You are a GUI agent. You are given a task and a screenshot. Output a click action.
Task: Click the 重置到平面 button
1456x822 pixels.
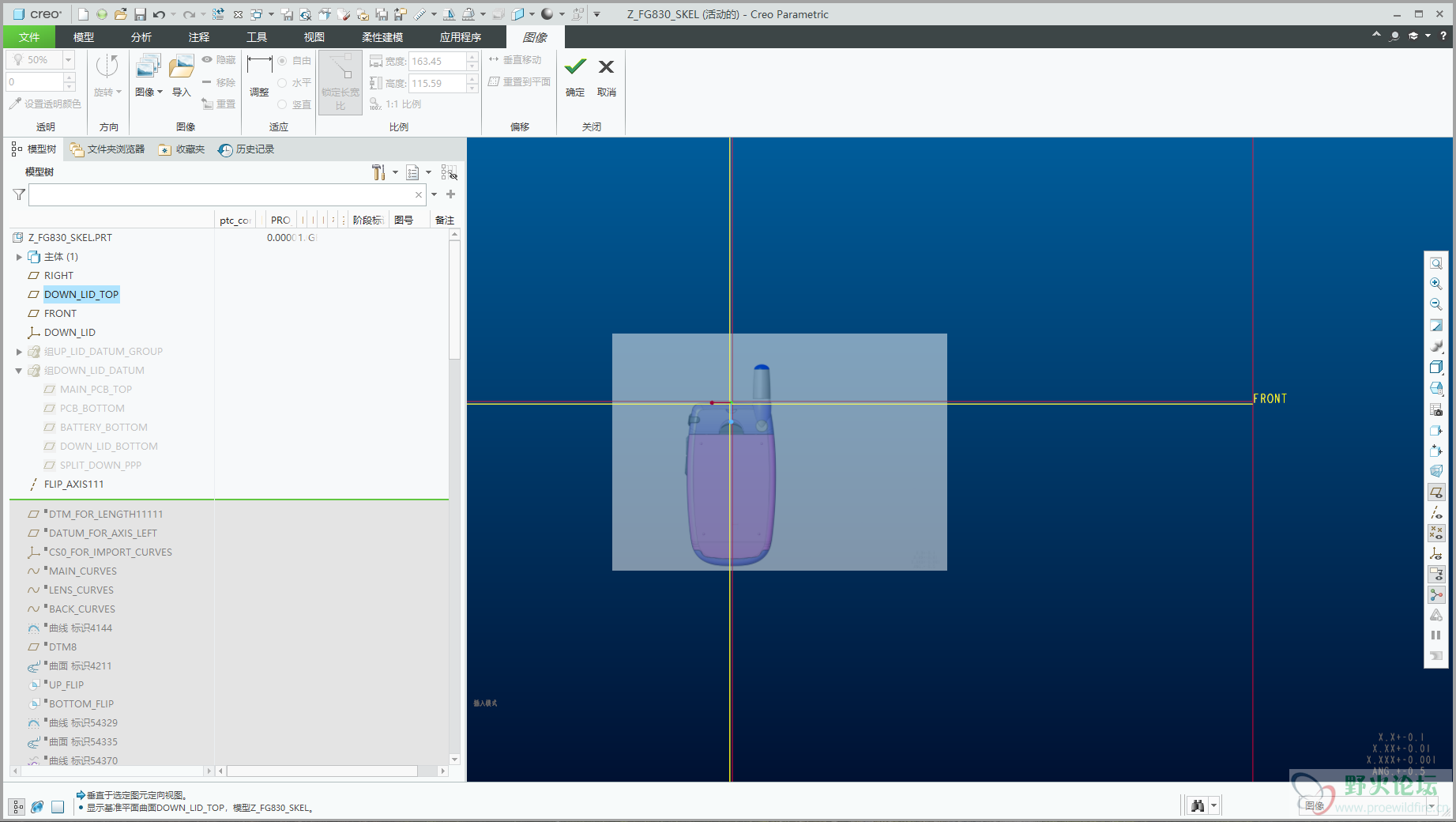pyautogui.click(x=519, y=82)
